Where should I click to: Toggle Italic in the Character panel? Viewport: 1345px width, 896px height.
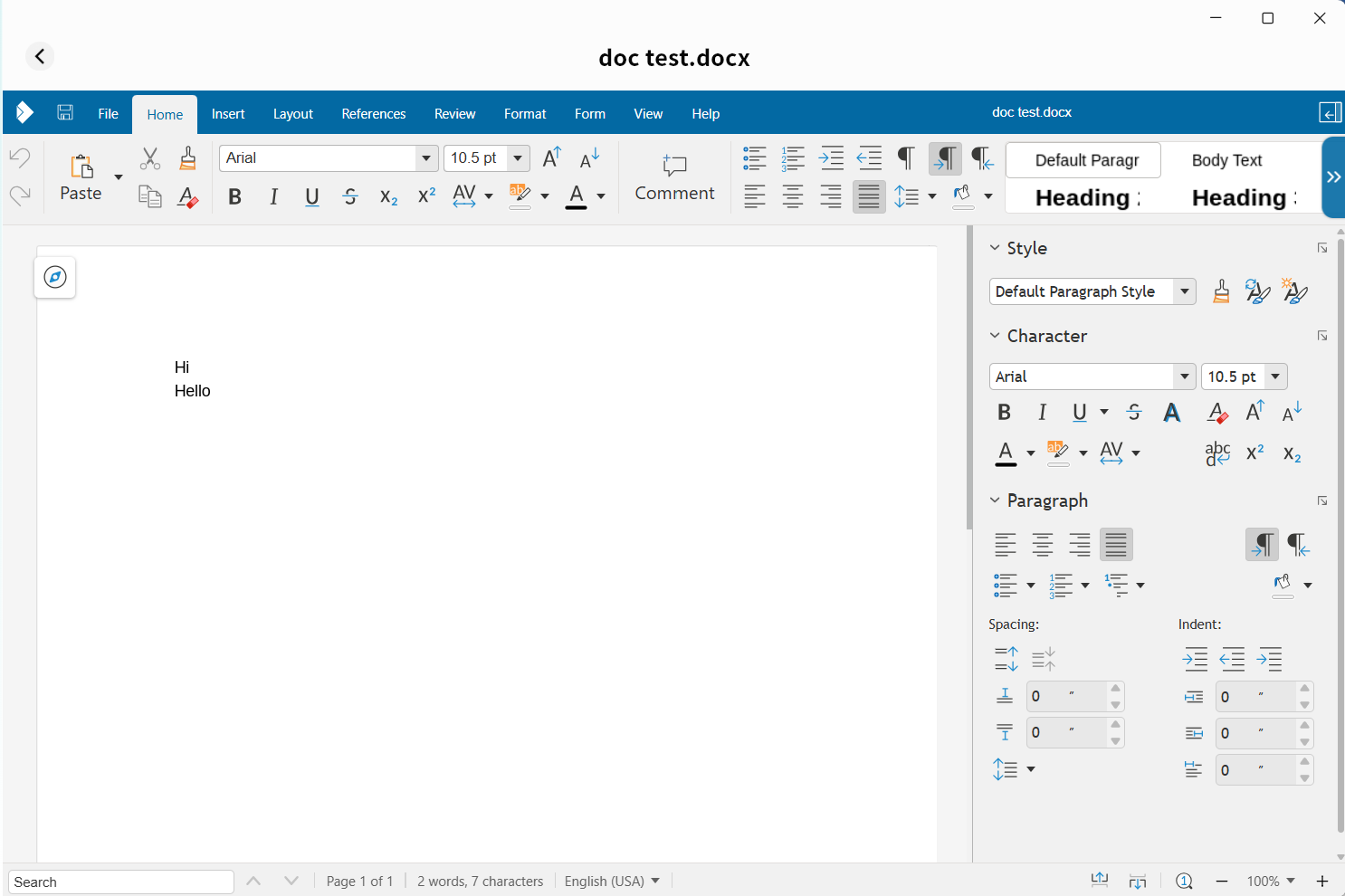click(1042, 413)
